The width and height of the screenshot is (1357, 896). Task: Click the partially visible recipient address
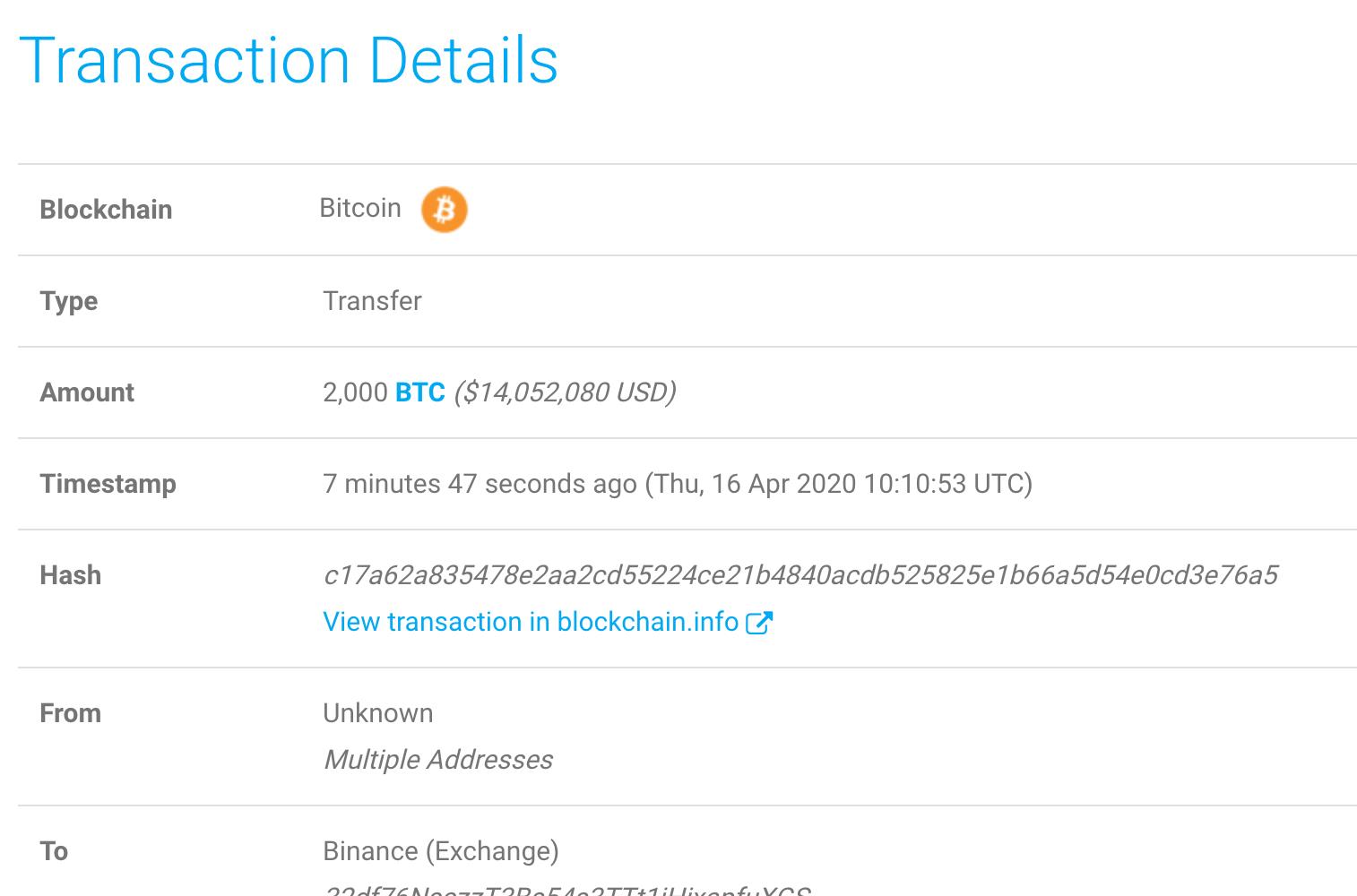(566, 890)
